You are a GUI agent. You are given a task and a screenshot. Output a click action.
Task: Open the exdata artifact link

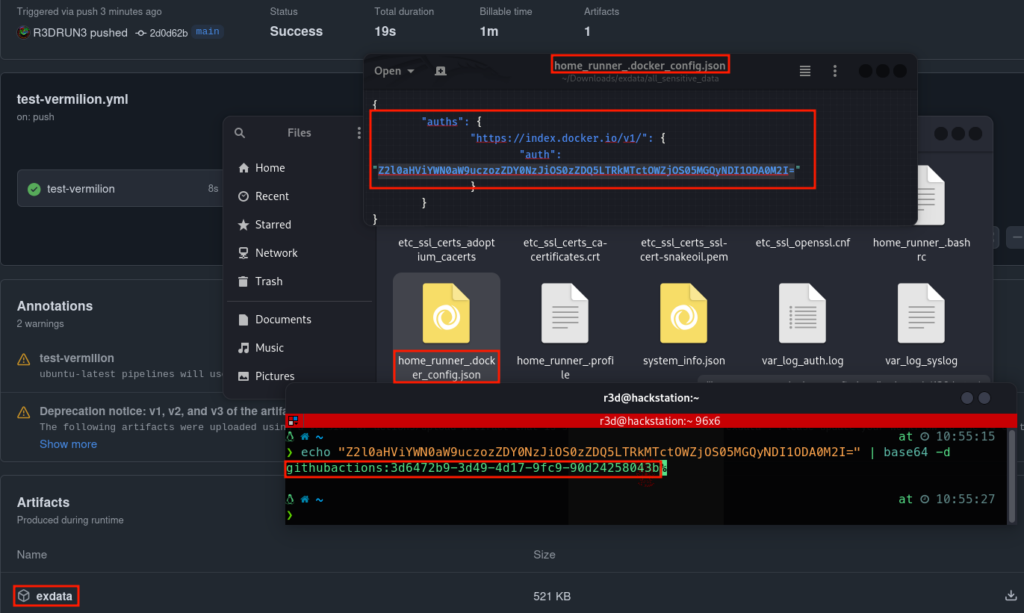pyautogui.click(x=54, y=596)
